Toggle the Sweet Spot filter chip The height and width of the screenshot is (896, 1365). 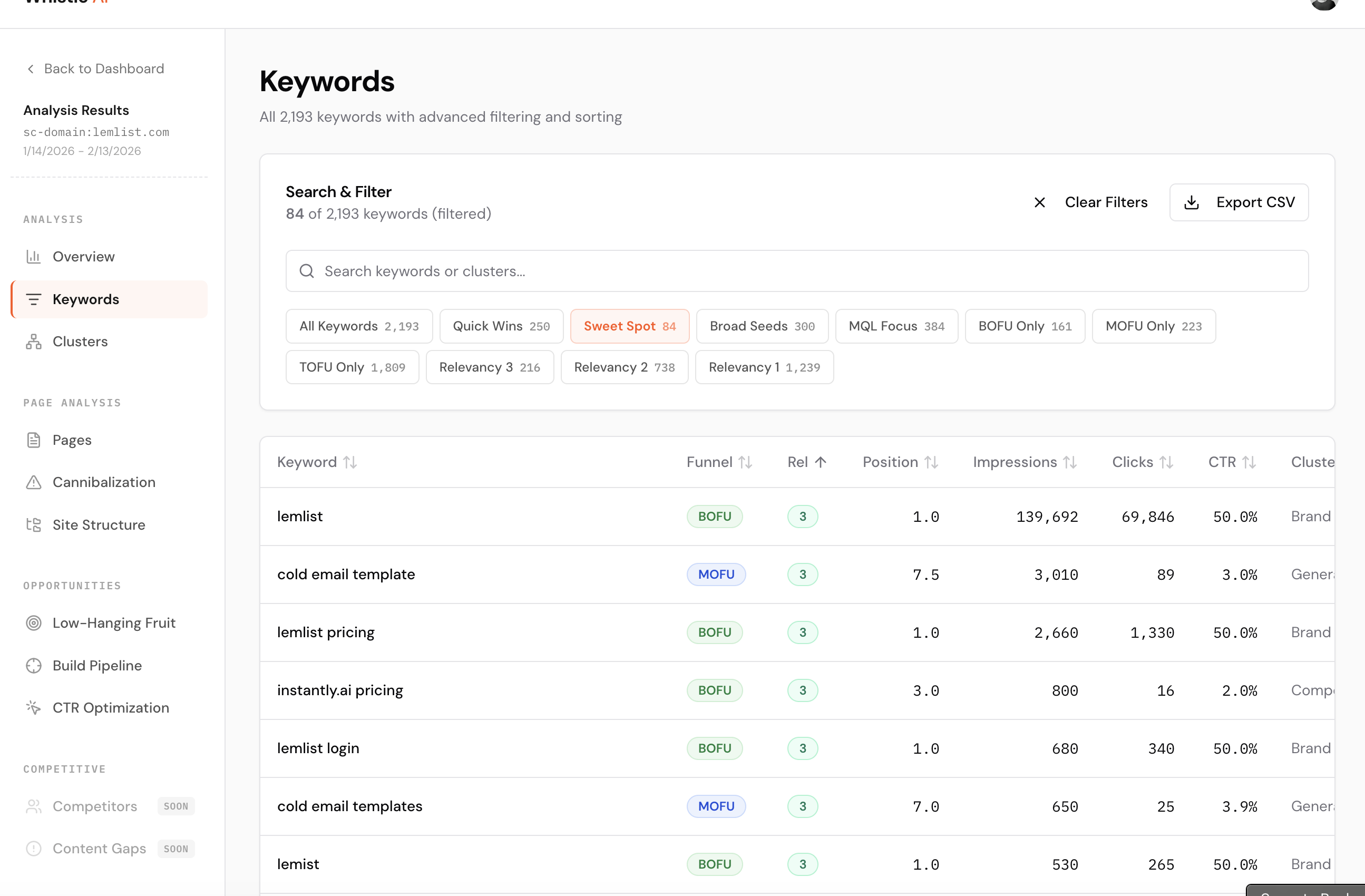coord(629,326)
